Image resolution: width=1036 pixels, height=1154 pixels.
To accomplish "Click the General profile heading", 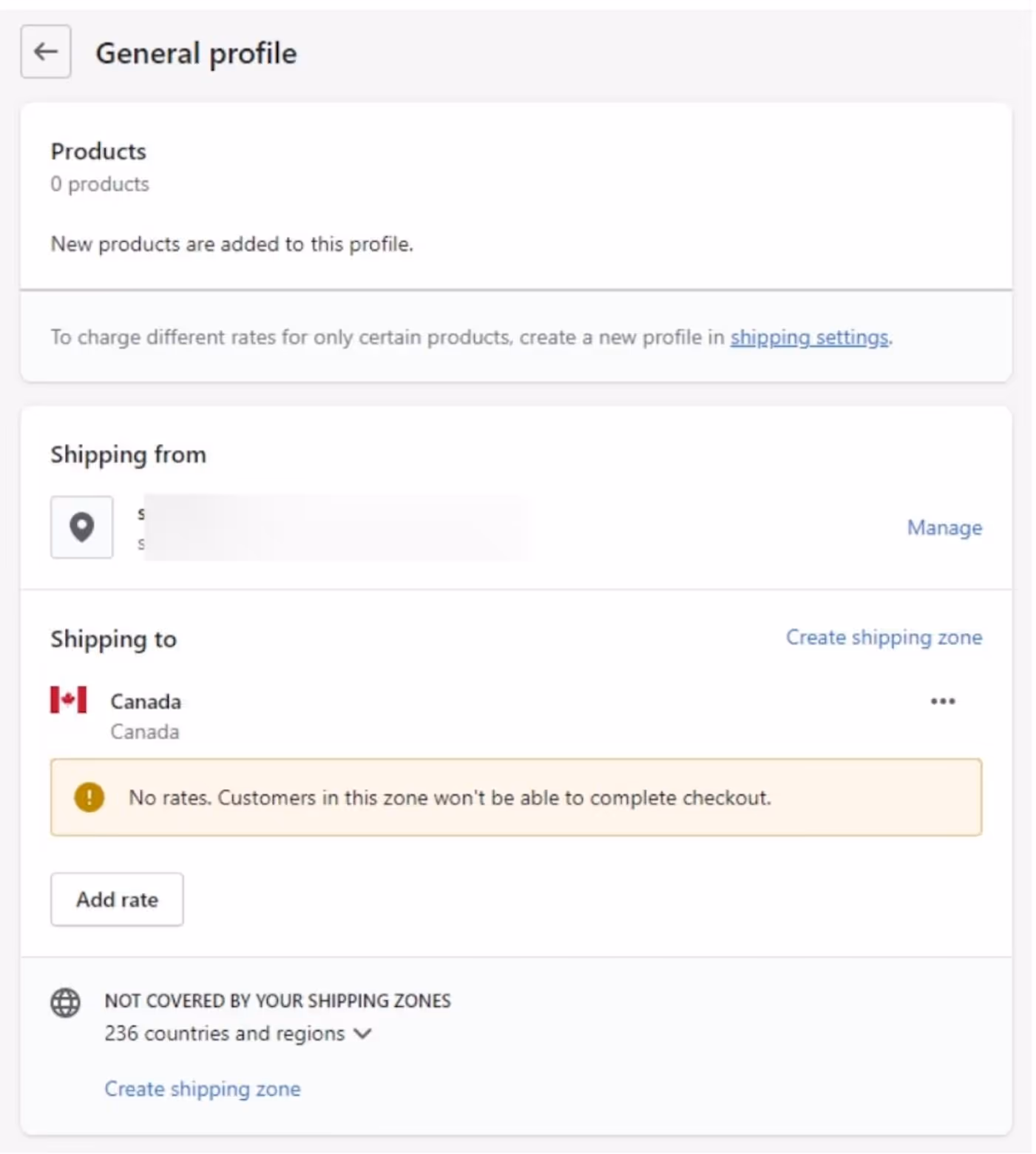I will point(196,53).
